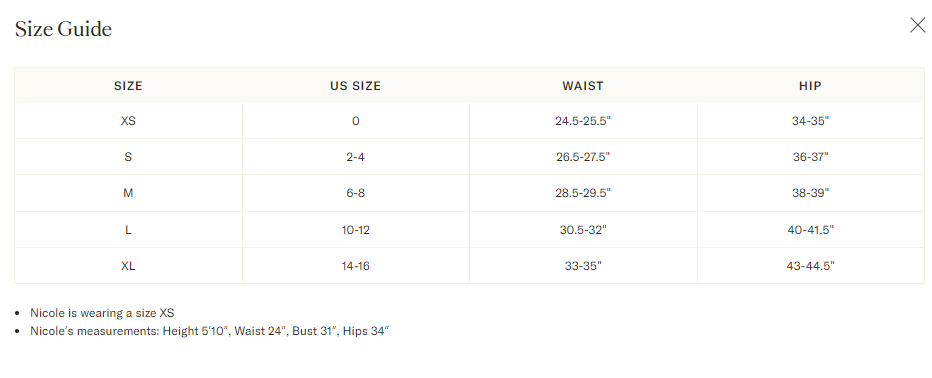Click the HIP column header
Viewport: 932px width, 378px height.
coord(810,86)
